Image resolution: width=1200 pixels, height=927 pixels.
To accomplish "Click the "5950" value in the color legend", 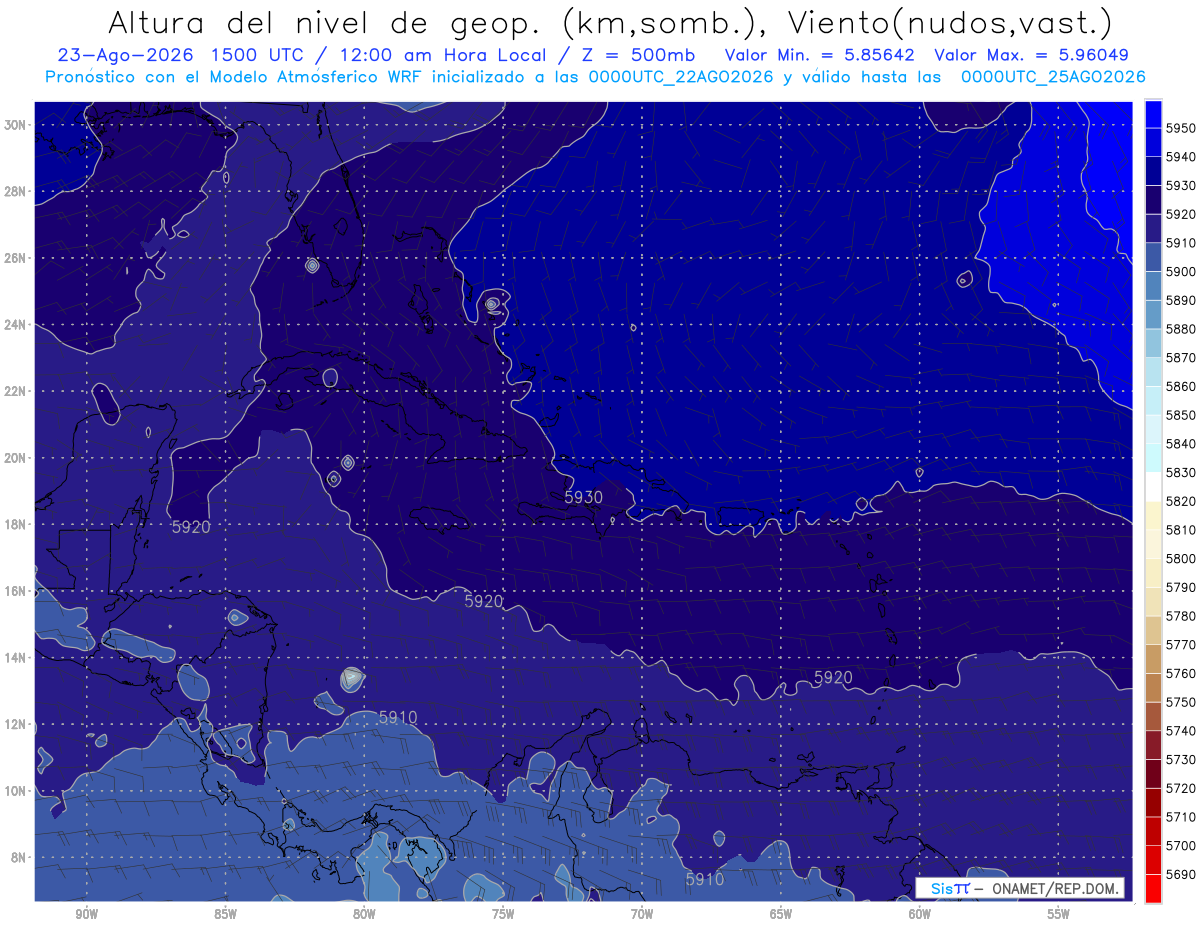I will point(1180,128).
